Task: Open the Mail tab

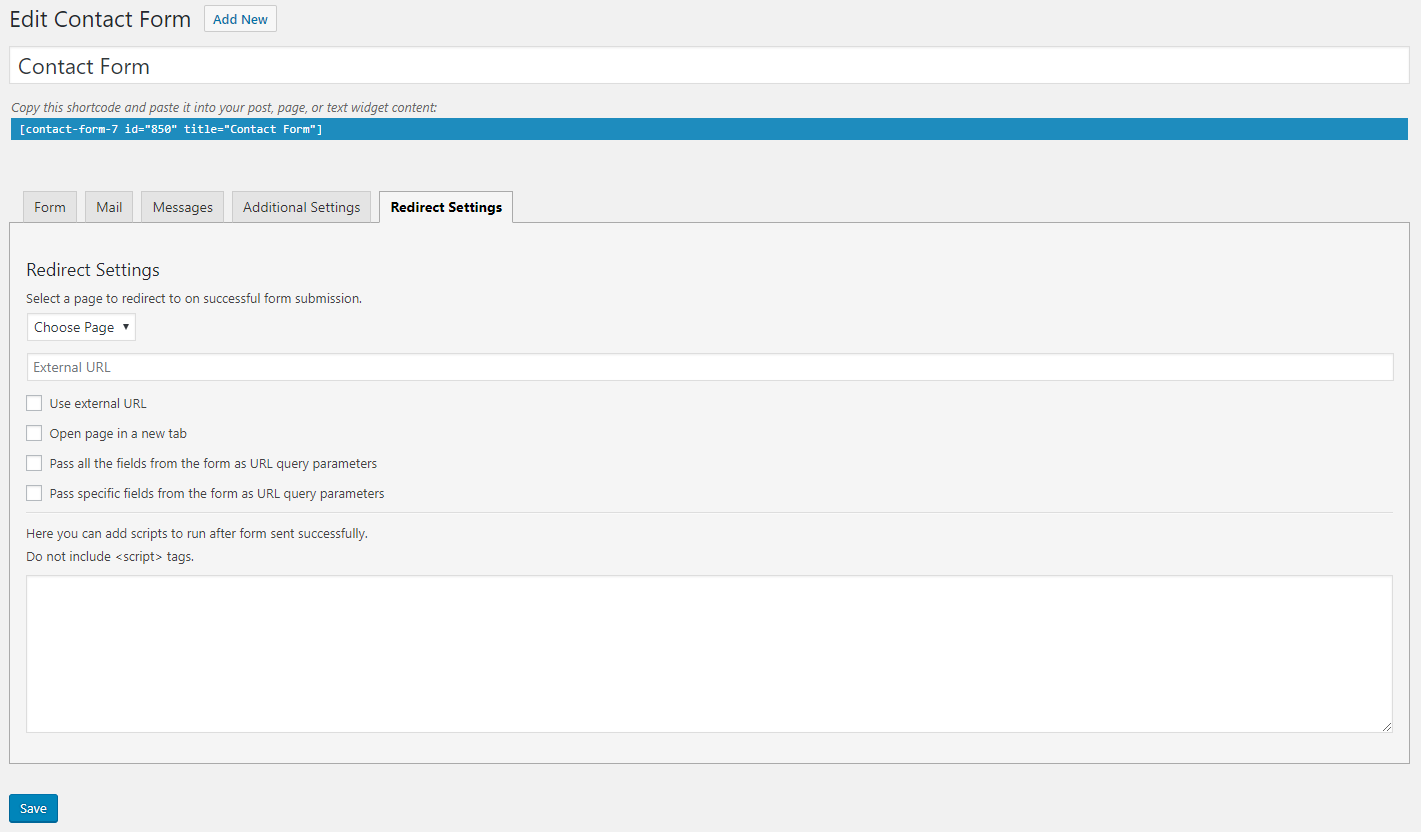Action: (x=109, y=207)
